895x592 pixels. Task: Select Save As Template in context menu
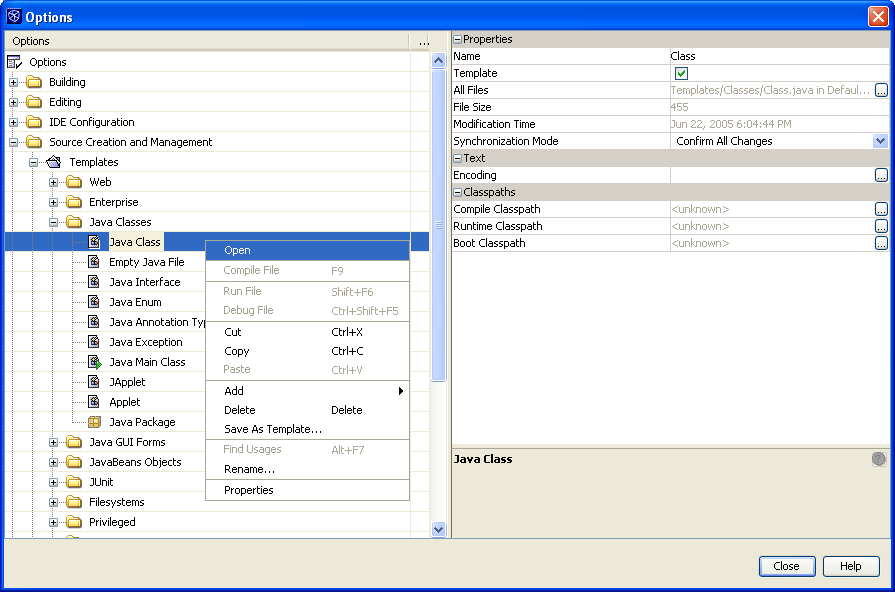[272, 429]
